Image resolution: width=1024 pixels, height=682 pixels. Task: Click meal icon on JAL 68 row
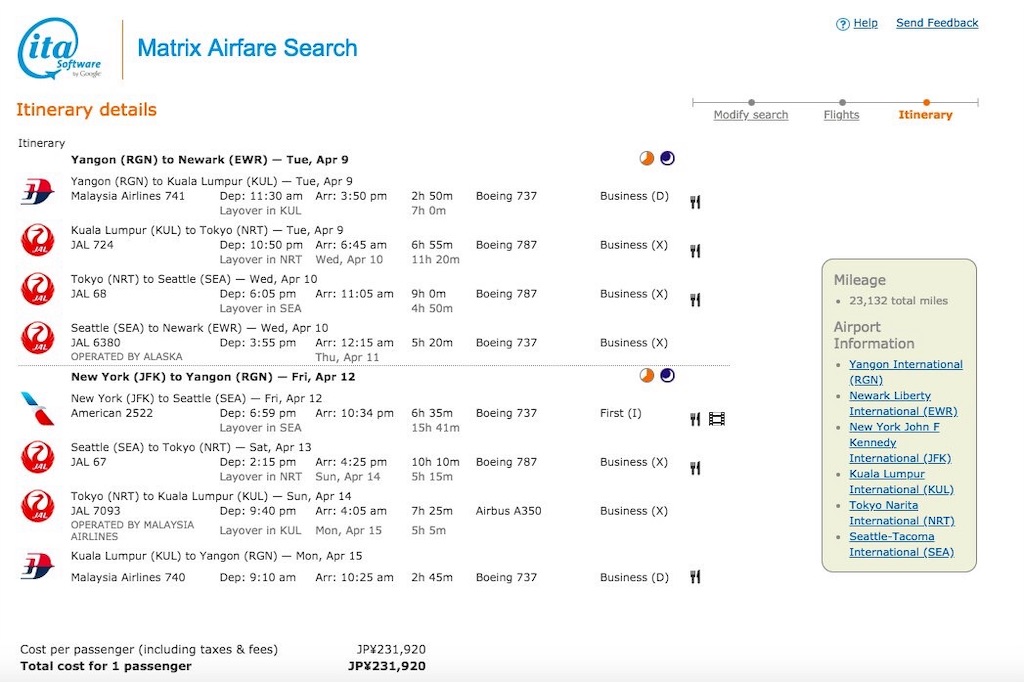pos(695,300)
